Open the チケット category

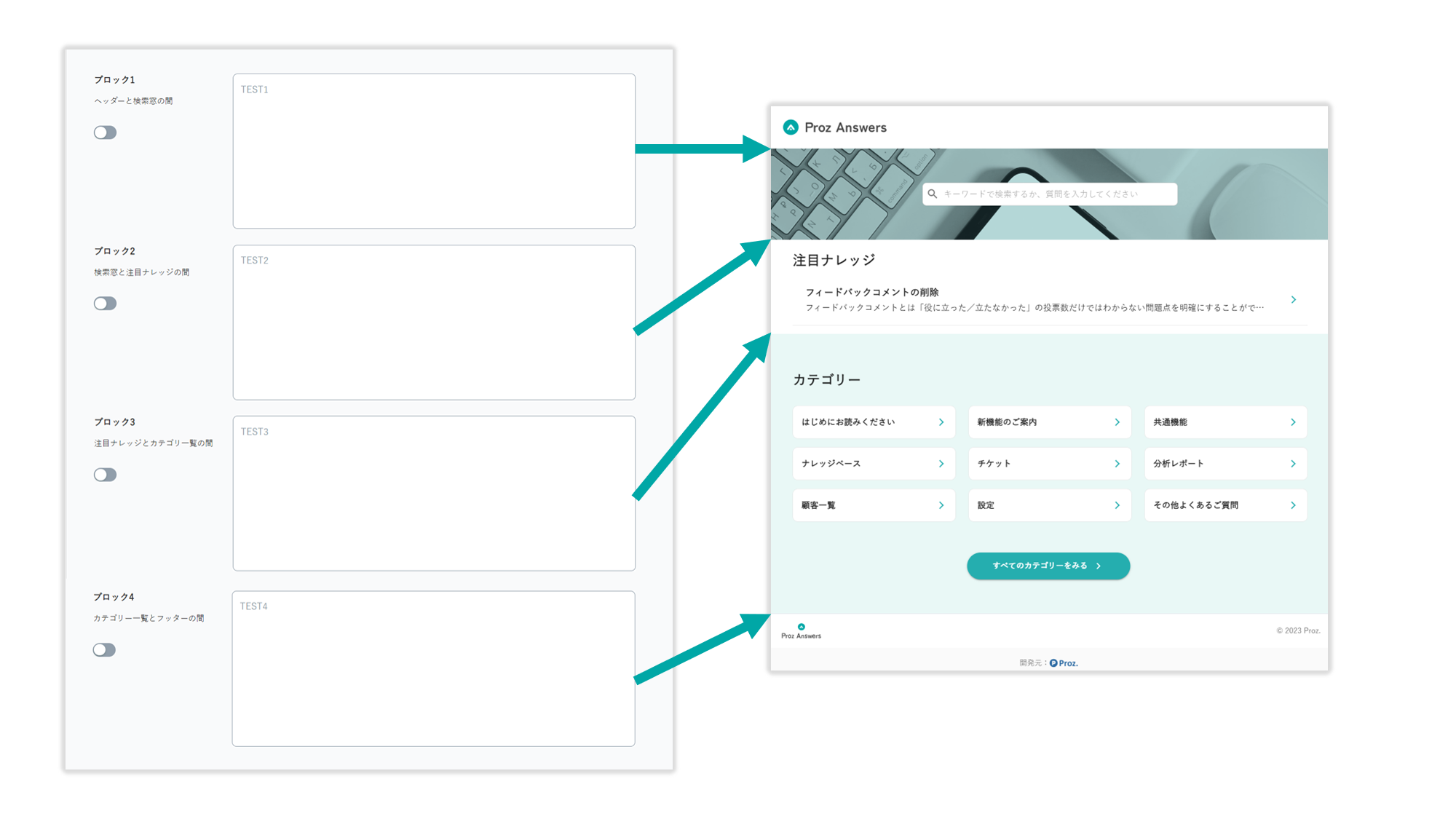[1048, 464]
